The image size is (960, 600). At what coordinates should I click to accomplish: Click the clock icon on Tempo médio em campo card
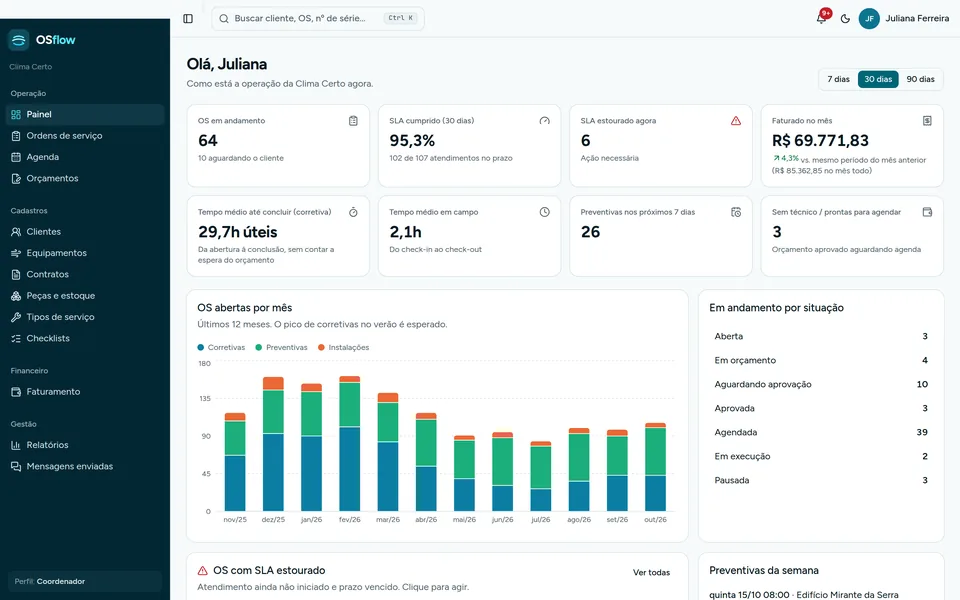(544, 212)
